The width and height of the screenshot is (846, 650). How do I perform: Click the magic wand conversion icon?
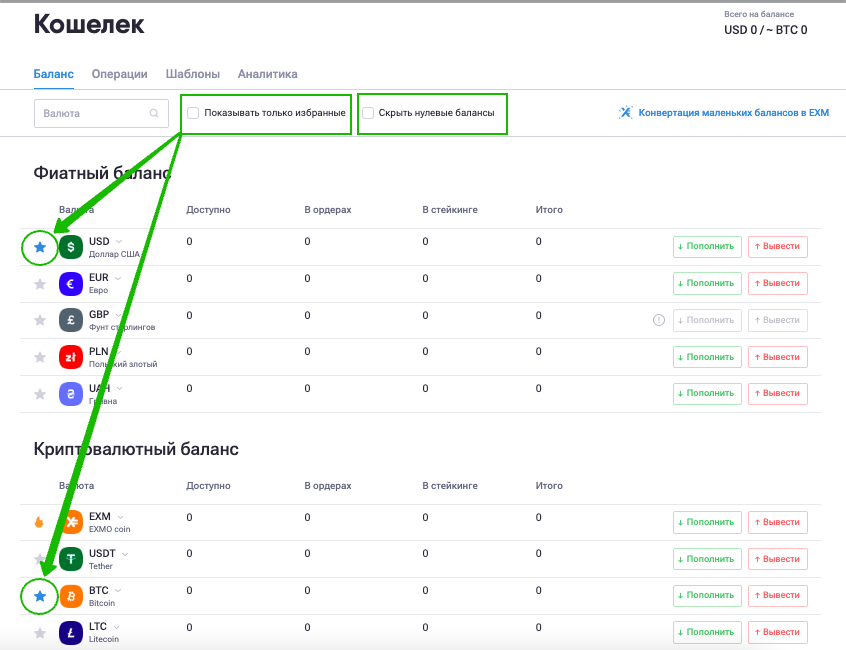625,112
